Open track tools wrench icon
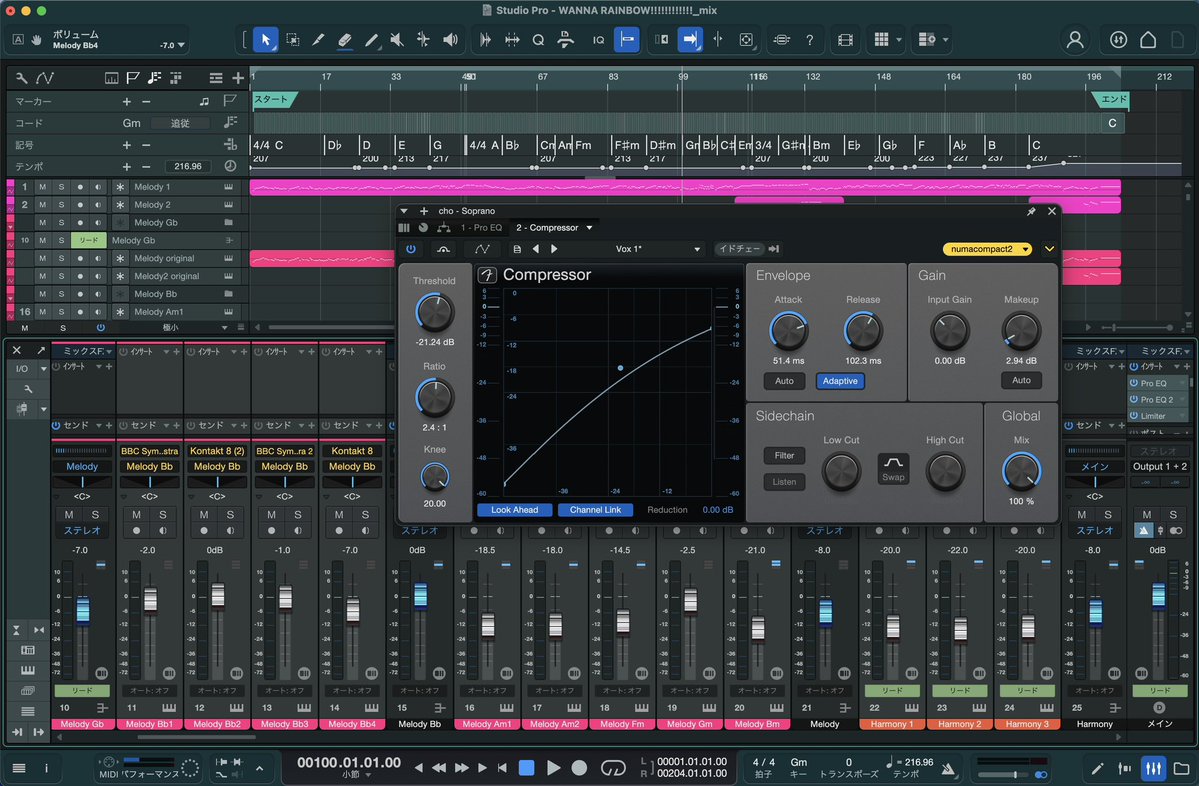This screenshot has width=1199, height=786. pyautogui.click(x=21, y=78)
